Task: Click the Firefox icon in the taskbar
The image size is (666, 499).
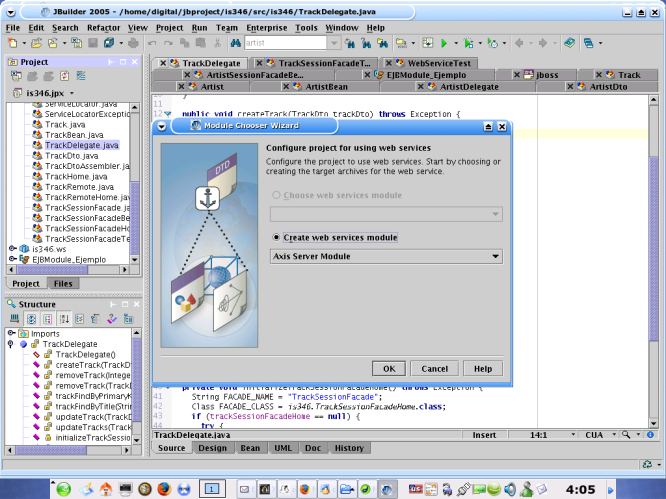Action: (x=163, y=489)
